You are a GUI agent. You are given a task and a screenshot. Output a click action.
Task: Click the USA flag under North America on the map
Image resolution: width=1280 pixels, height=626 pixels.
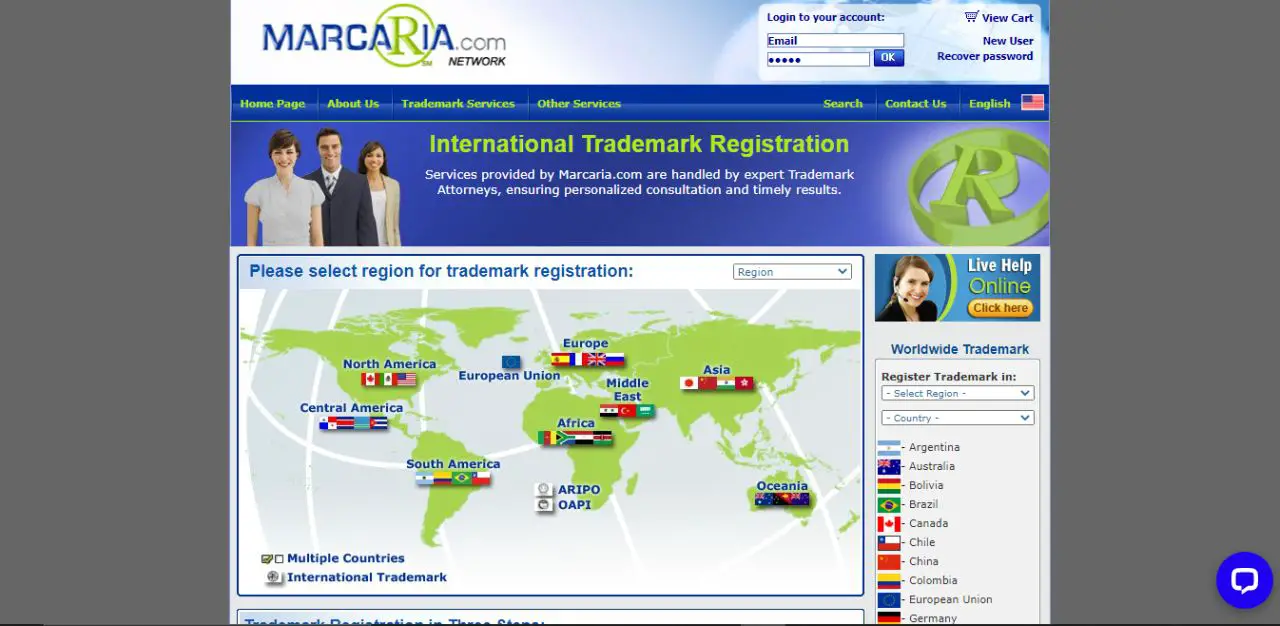(406, 379)
